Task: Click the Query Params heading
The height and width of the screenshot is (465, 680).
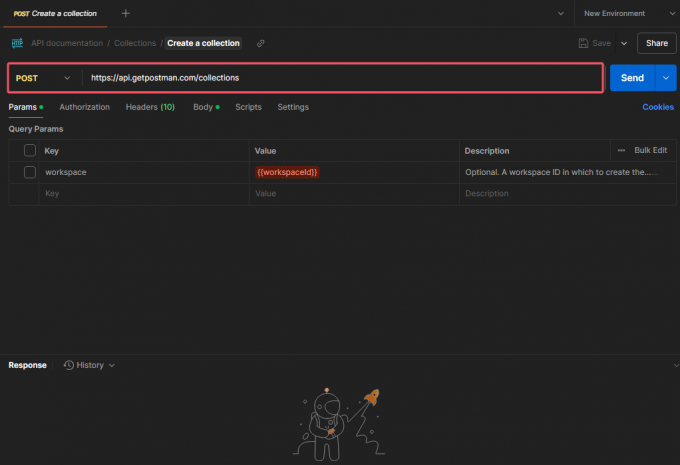Action: tap(36, 129)
